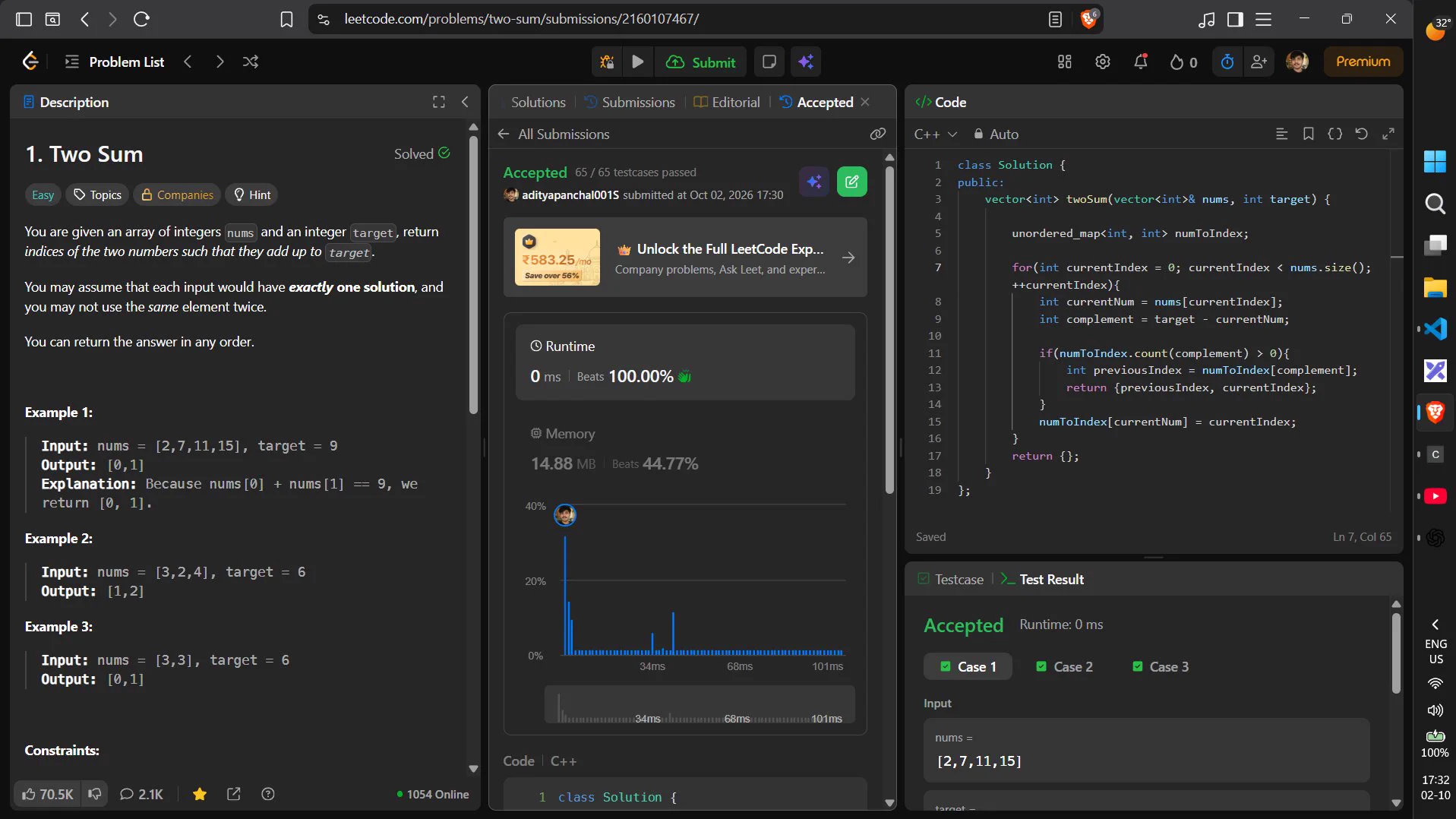Expand the Companies tag
Screen dimensions: 1456x819
point(178,194)
